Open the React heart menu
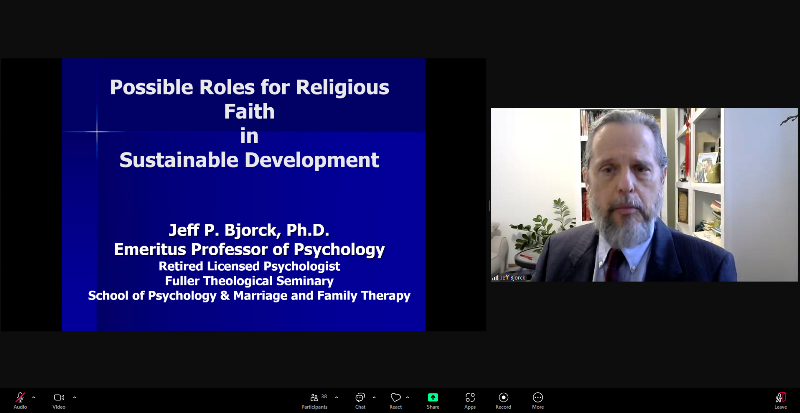The height and width of the screenshot is (413, 800). click(x=395, y=400)
